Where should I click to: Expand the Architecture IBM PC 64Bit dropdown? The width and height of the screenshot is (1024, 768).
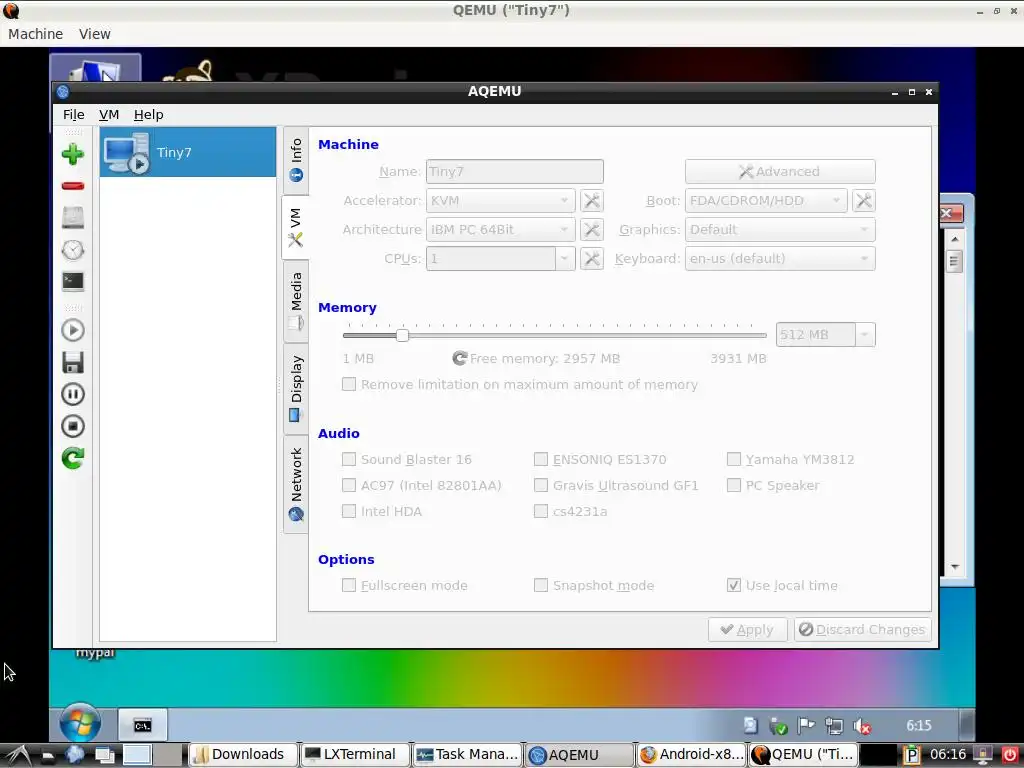click(500, 229)
